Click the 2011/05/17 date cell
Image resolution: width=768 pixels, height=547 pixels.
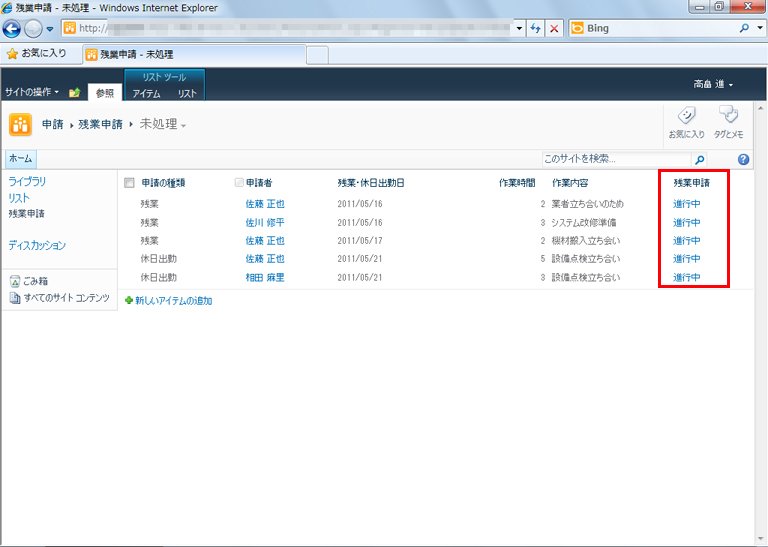[x=360, y=240]
